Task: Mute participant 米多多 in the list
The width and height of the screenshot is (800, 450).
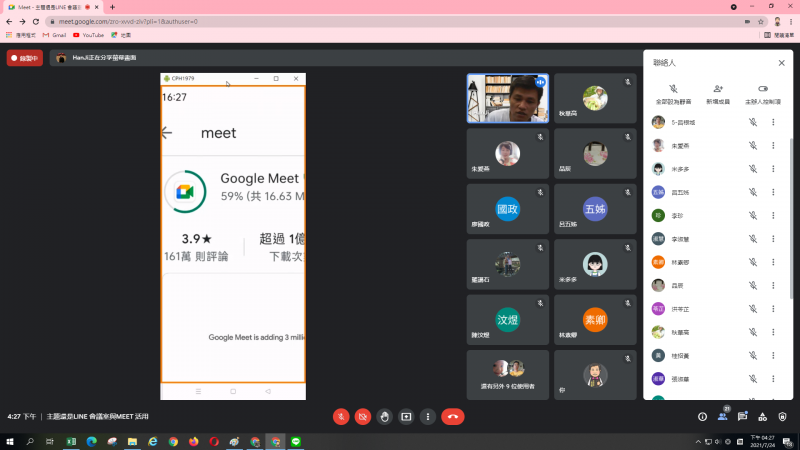Action: [753, 169]
